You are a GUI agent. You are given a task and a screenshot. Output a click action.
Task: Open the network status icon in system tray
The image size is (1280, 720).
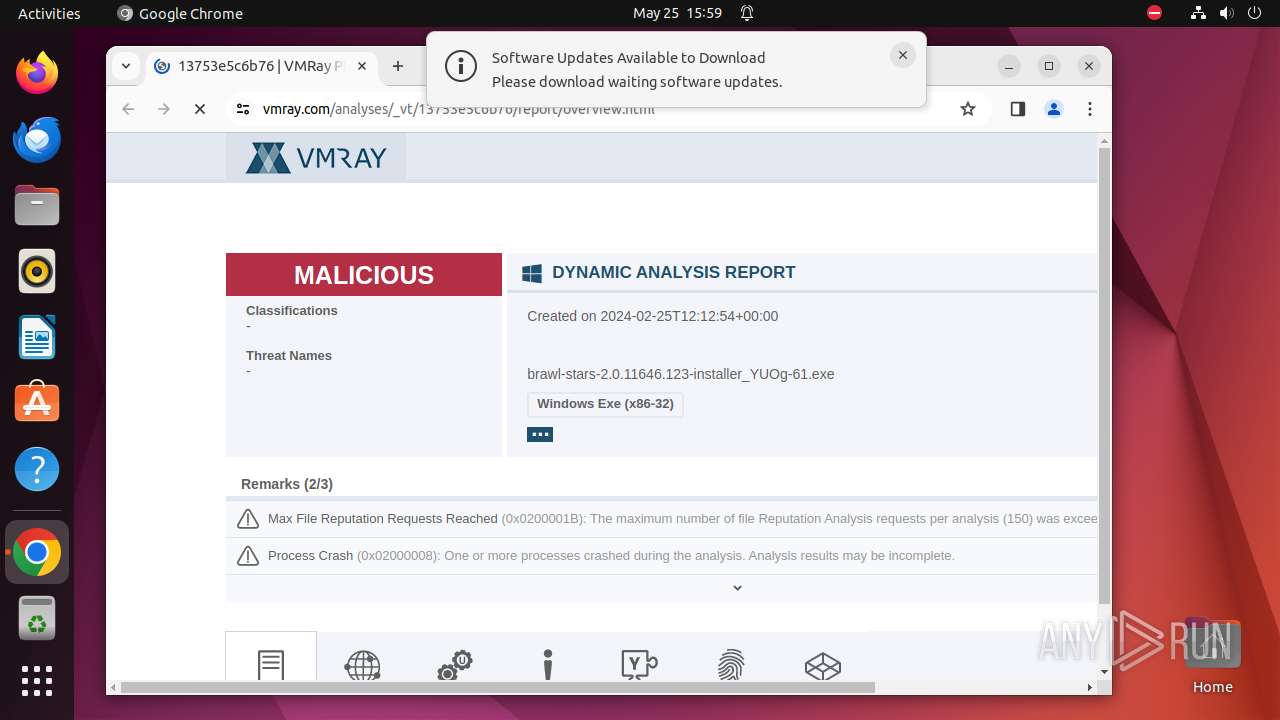point(1199,13)
